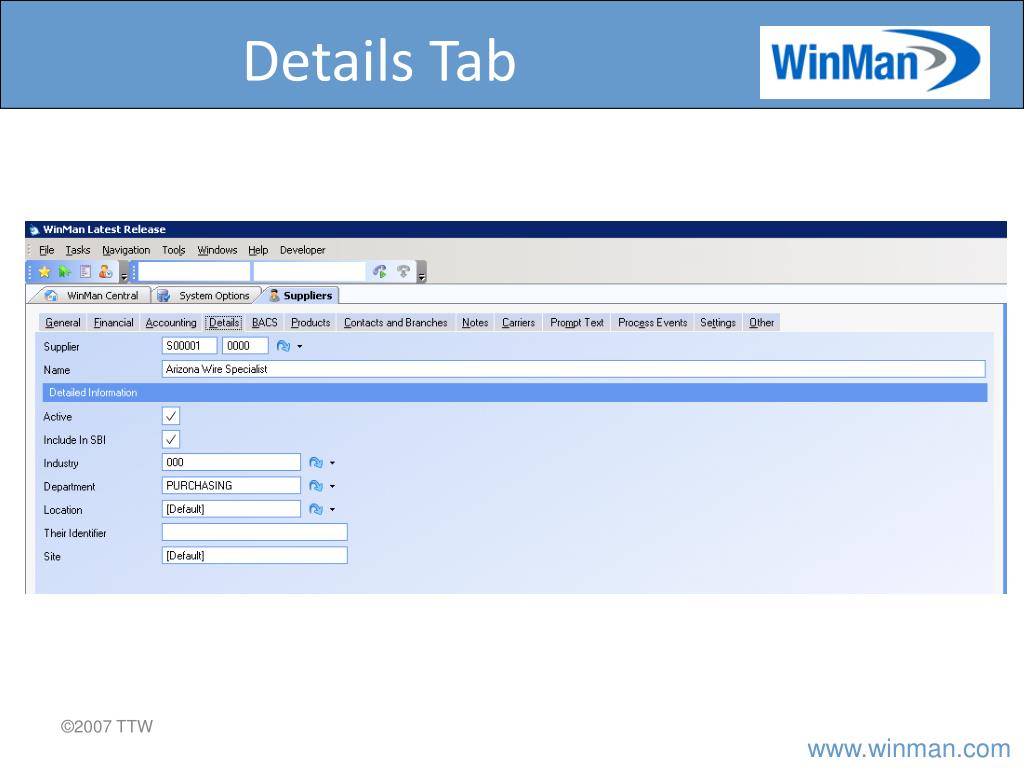Click the Department field showing PURCHASING

click(231, 486)
